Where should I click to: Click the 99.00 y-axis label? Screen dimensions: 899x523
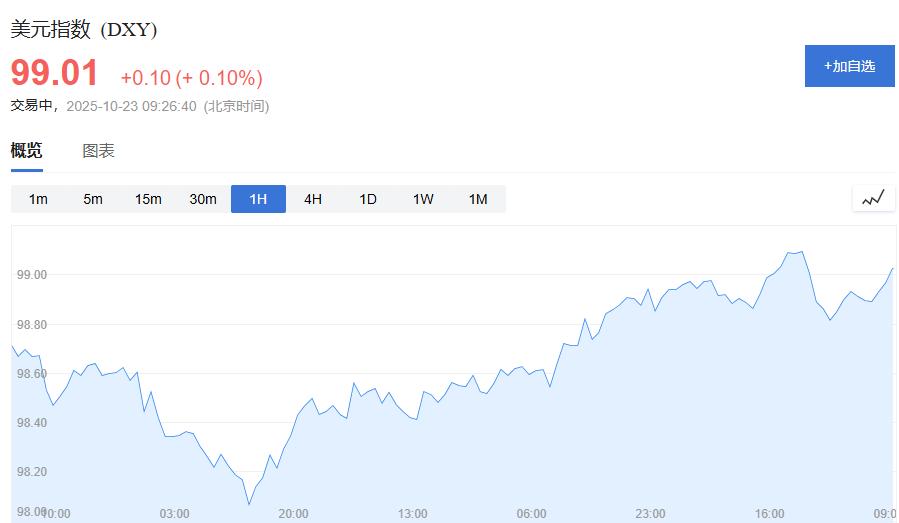pyautogui.click(x=32, y=275)
